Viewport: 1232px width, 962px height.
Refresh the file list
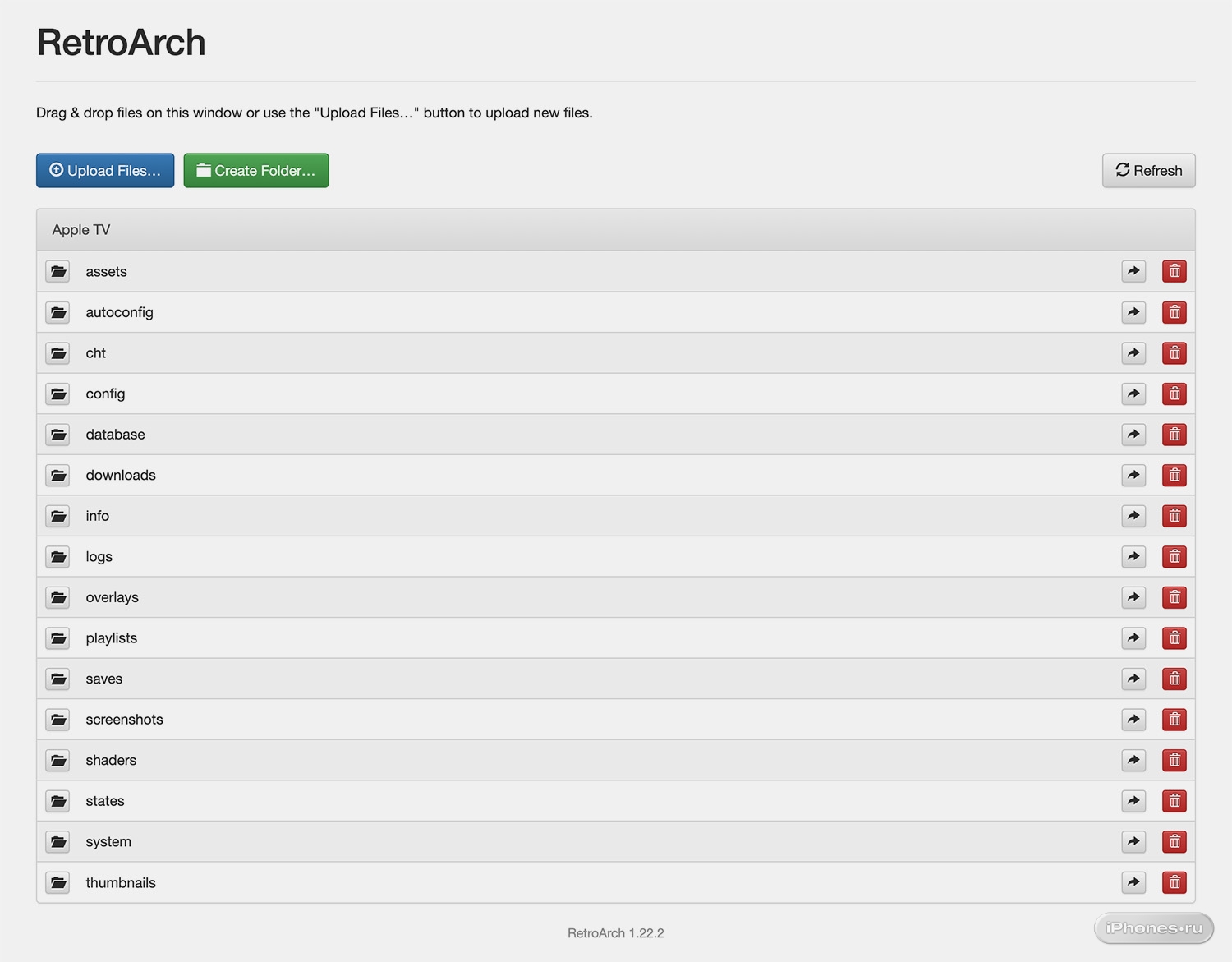point(1148,171)
